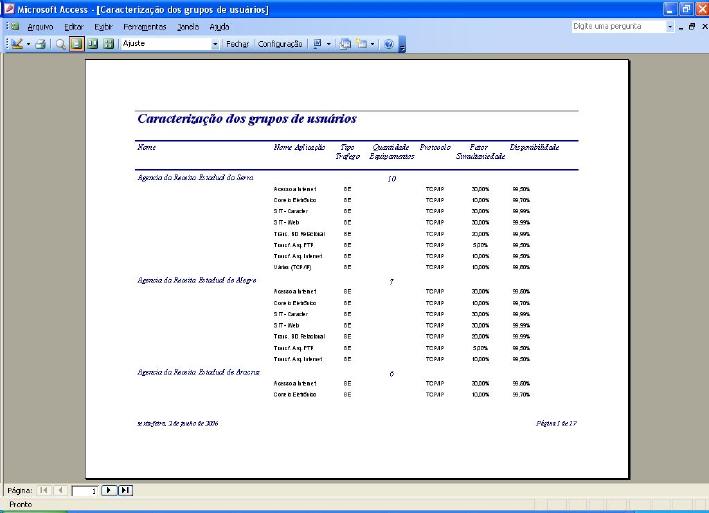Image resolution: width=709 pixels, height=513 pixels.
Task: Click the equipment quantity value 7
Action: coord(392,282)
